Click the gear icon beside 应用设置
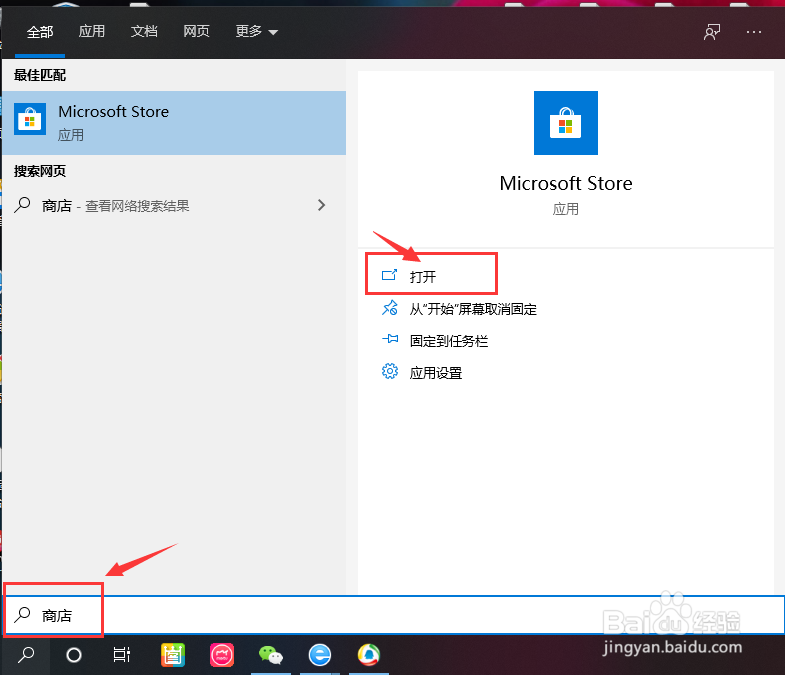Screen dimensions: 785x675 (x=389, y=372)
